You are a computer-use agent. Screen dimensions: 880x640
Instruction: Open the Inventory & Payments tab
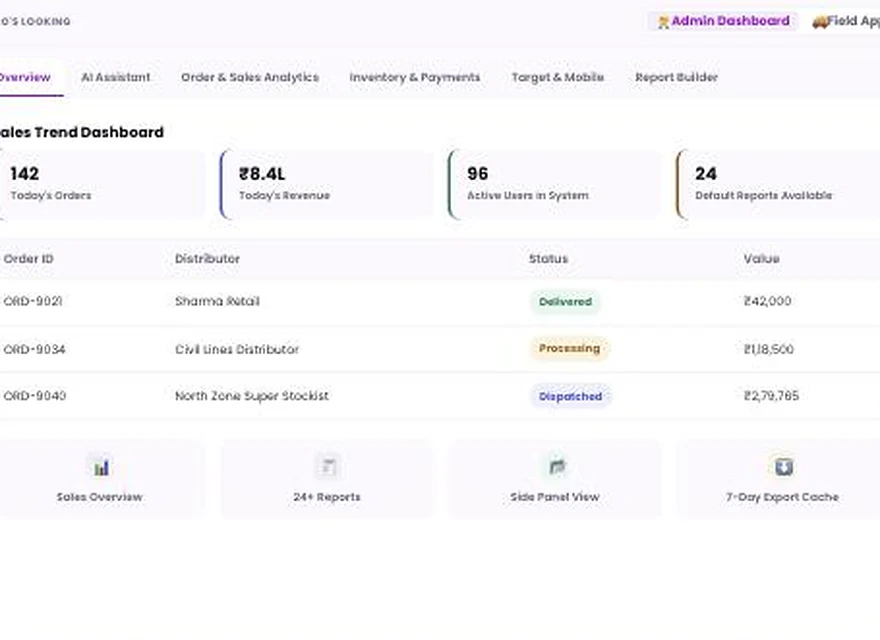point(415,77)
